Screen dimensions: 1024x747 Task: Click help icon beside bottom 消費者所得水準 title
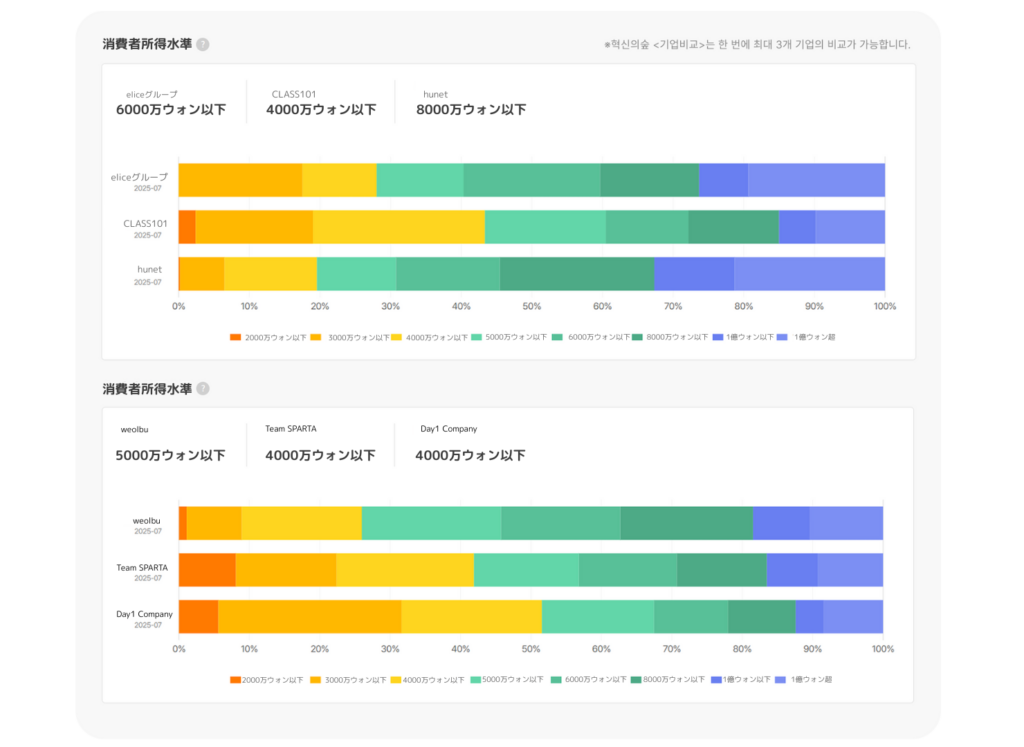203,389
